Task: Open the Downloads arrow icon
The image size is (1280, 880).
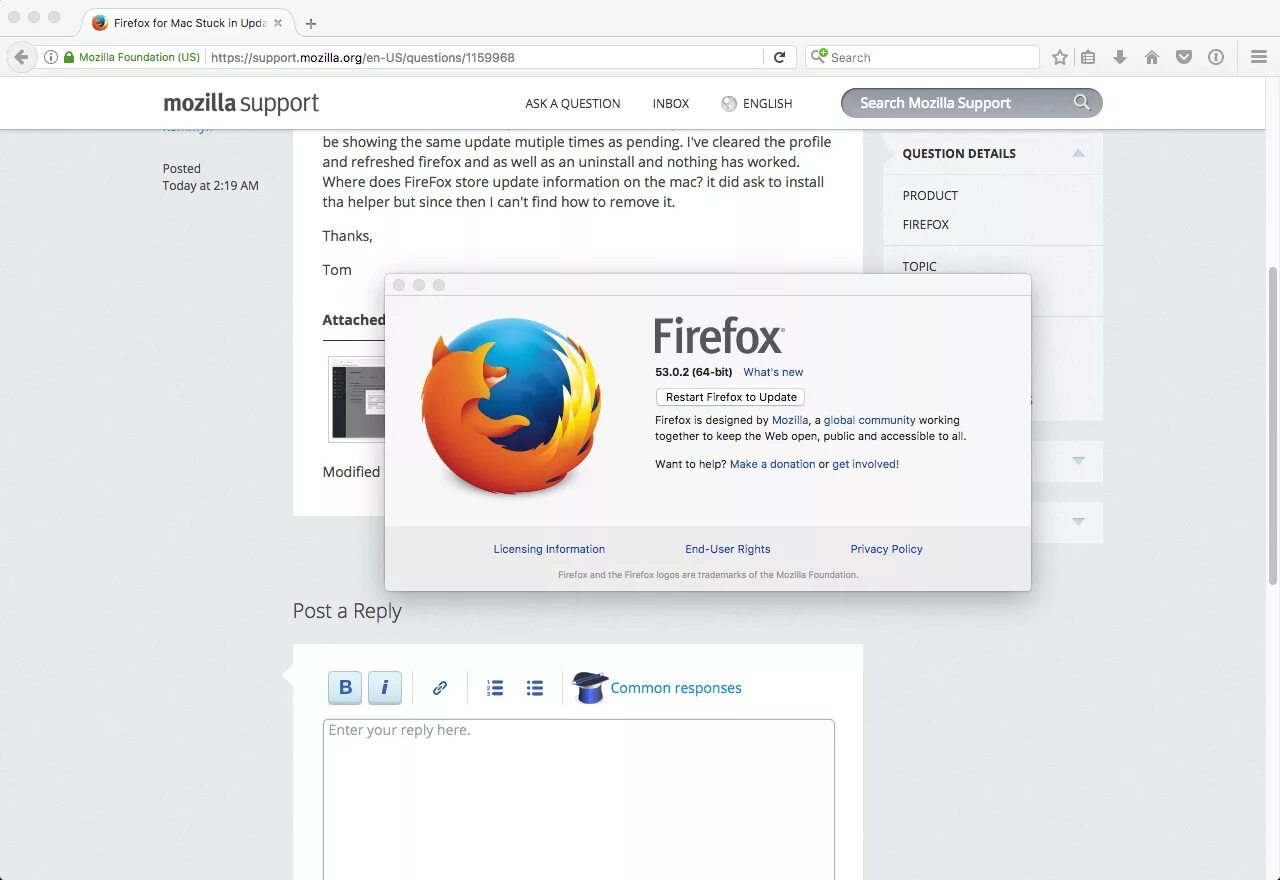Action: pos(1120,57)
